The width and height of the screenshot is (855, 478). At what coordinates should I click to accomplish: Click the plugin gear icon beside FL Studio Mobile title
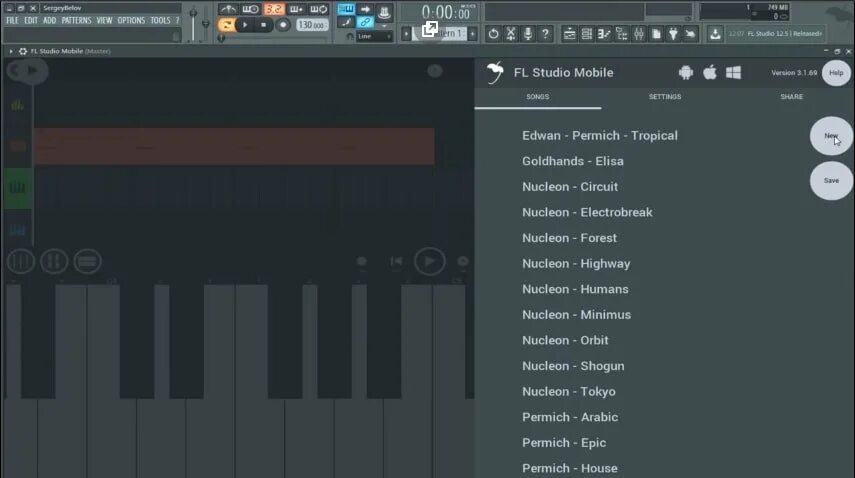pyautogui.click(x=23, y=51)
